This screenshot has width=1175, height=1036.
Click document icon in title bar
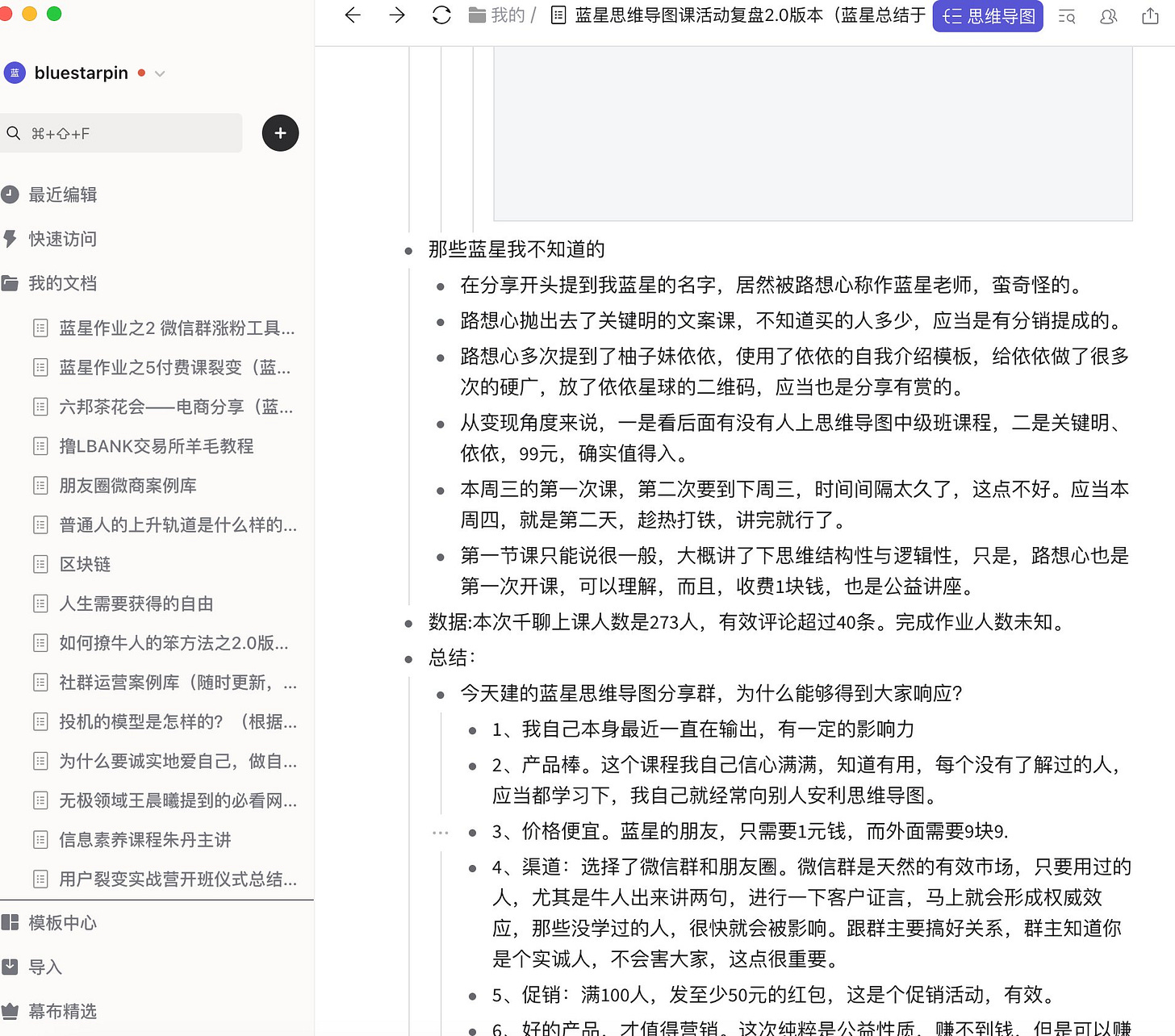[x=558, y=15]
